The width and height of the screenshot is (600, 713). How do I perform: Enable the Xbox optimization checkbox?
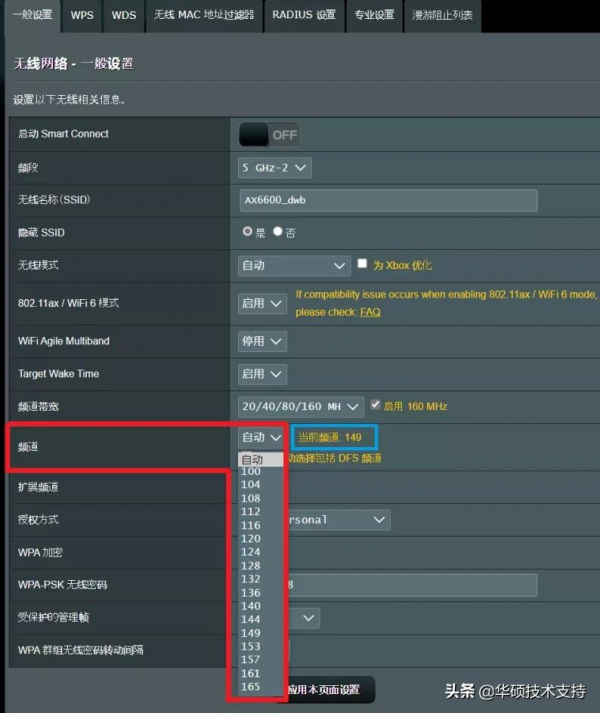(363, 265)
